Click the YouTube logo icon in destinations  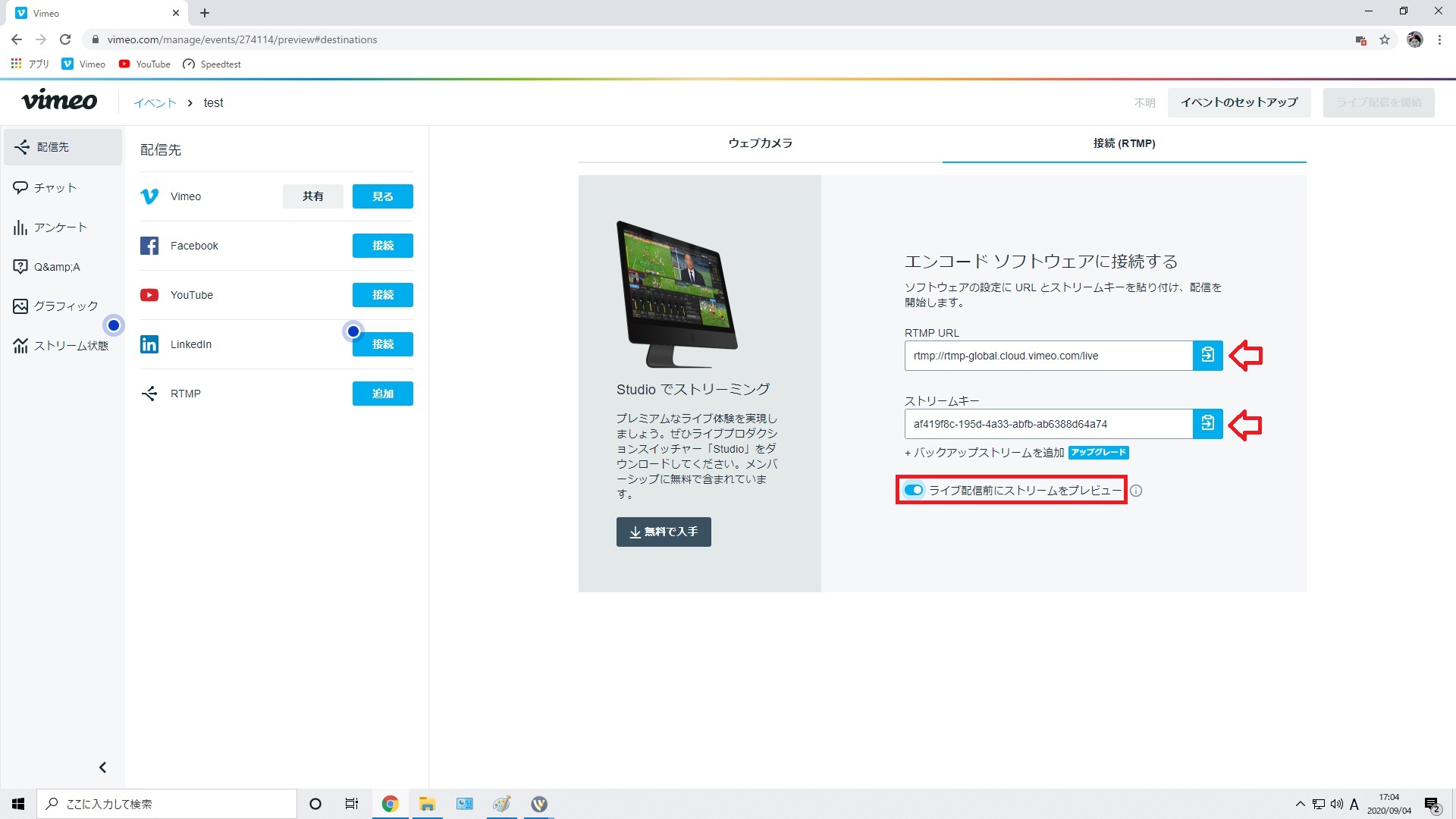click(149, 295)
